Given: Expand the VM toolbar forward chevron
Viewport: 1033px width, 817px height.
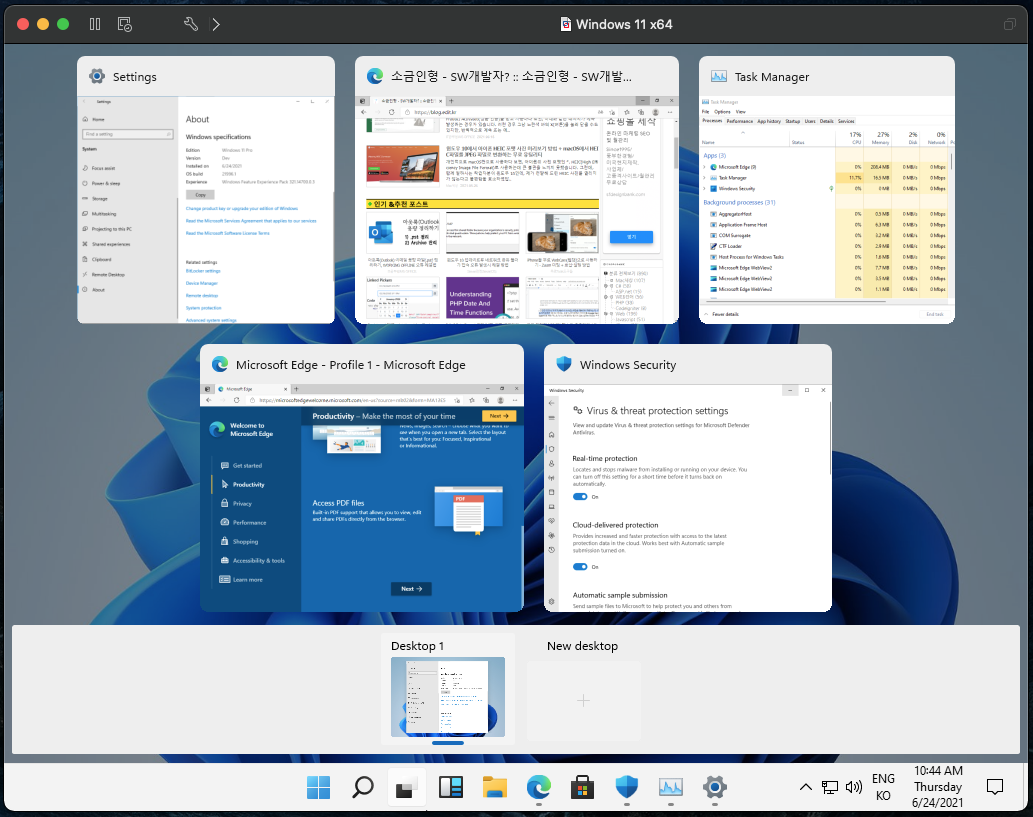Looking at the screenshot, I should (x=216, y=24).
